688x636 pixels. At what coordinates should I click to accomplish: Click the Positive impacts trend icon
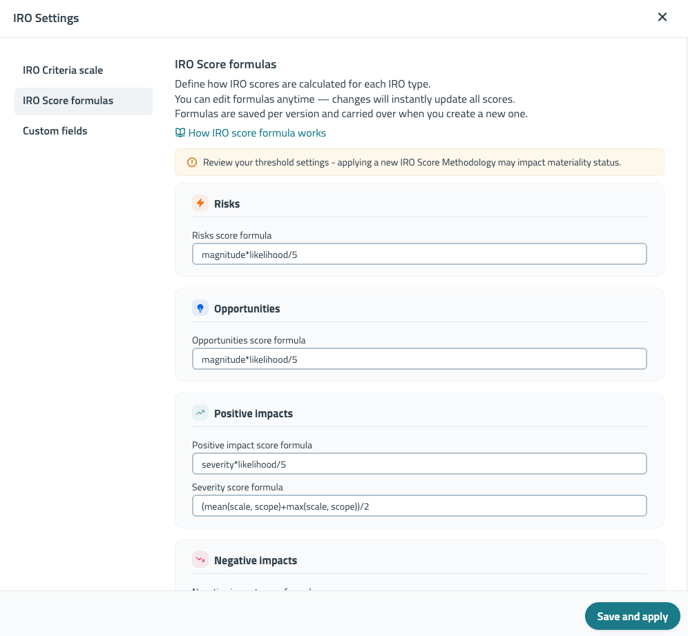[200, 413]
